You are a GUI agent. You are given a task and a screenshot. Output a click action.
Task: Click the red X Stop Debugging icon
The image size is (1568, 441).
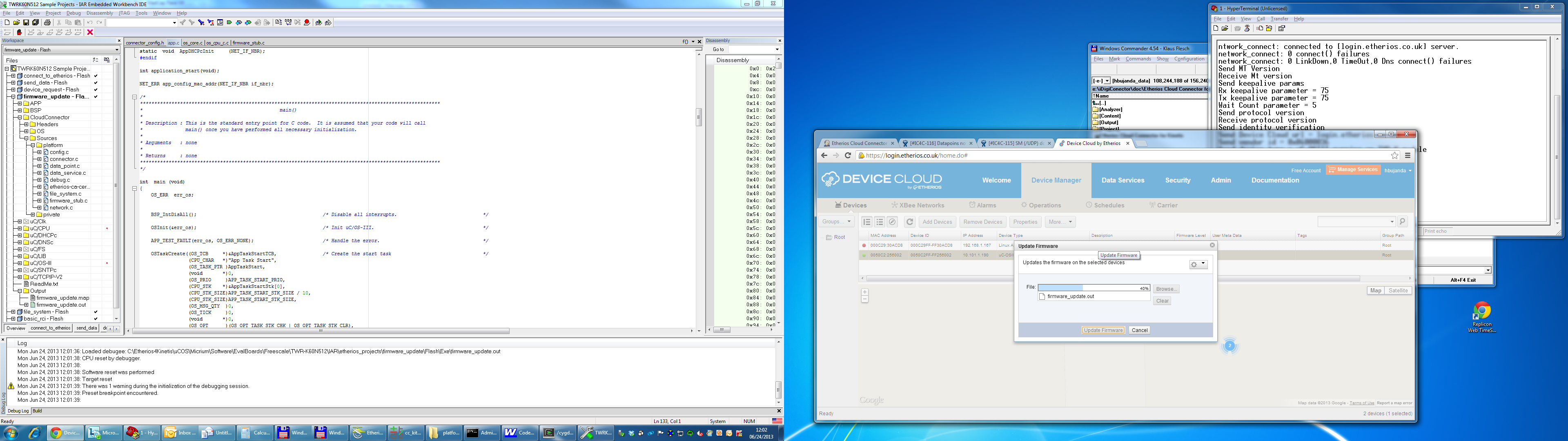(90, 32)
